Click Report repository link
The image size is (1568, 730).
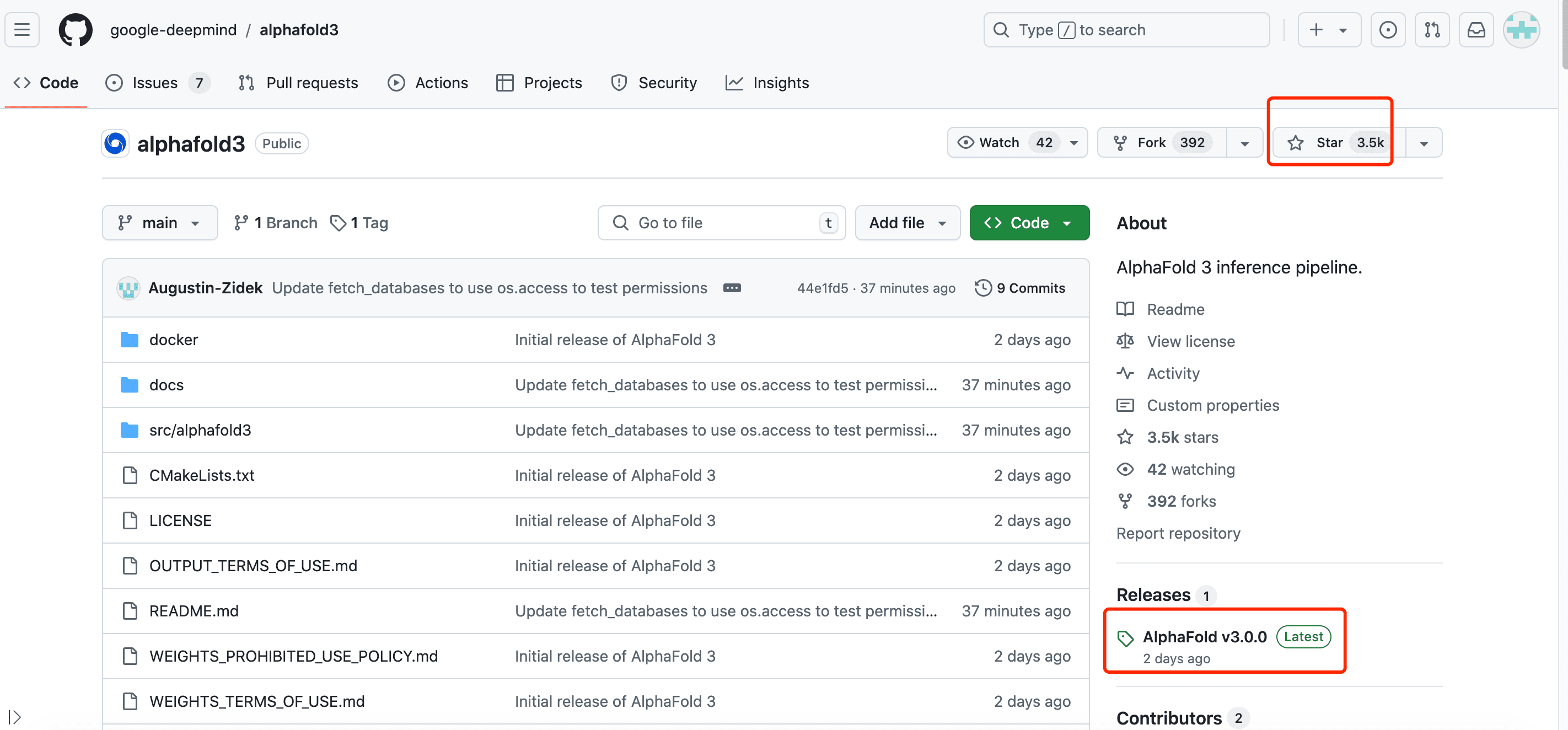[x=1178, y=533]
